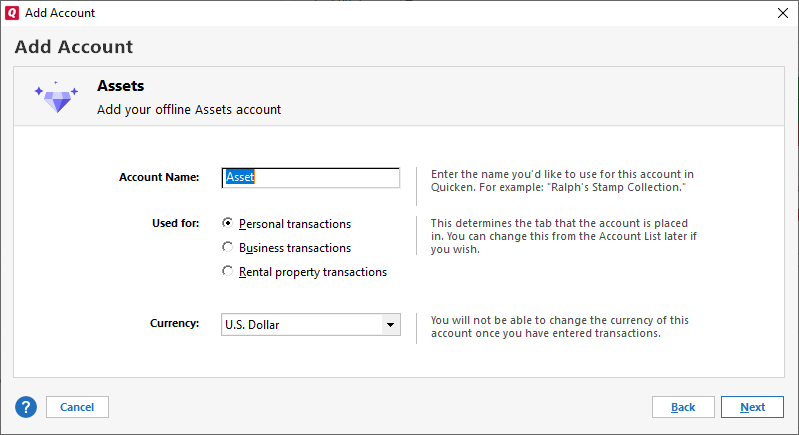The width and height of the screenshot is (799, 435).
Task: Close the Add Account dialog window
Action: (781, 14)
